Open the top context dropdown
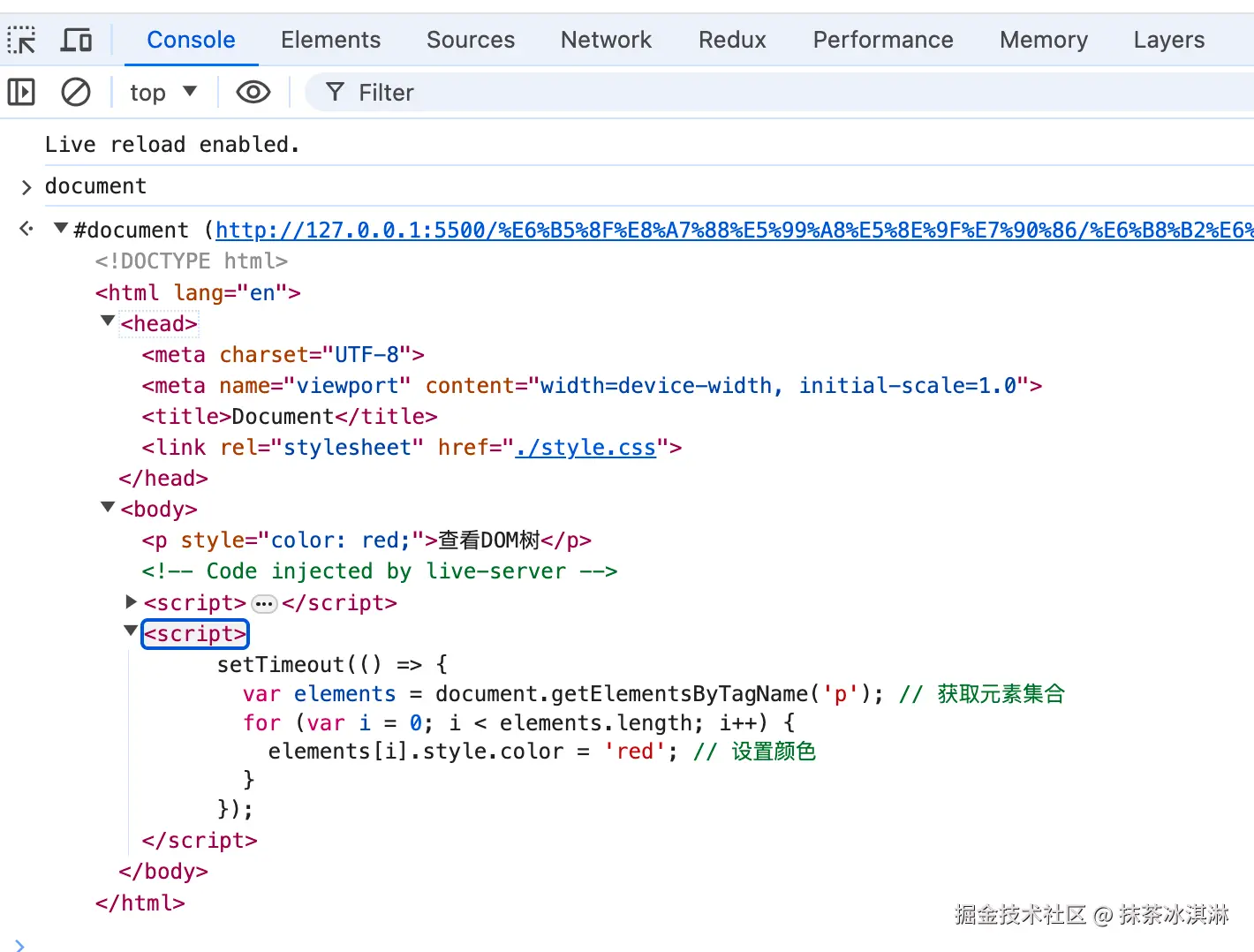Image resolution: width=1254 pixels, height=952 pixels. tap(163, 92)
